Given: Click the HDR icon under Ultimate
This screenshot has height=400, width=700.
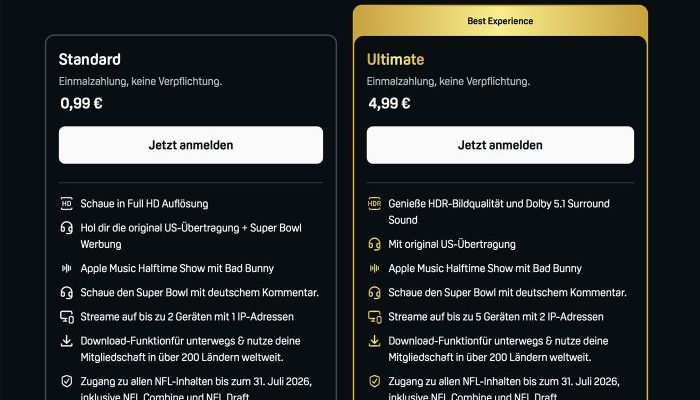Looking at the screenshot, I should [374, 204].
